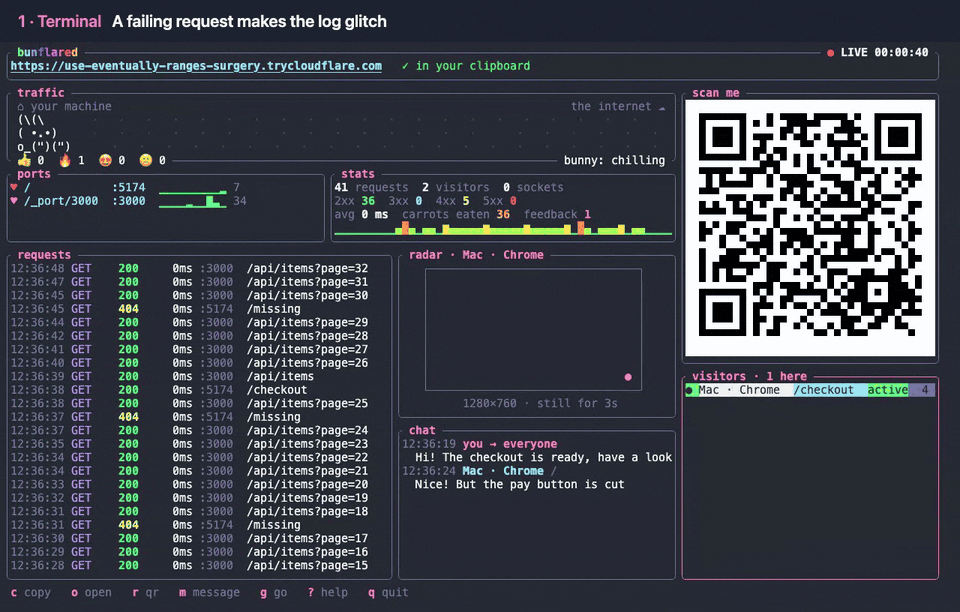Click the house icon next to 'your machine'
960x612 pixels.
click(x=20, y=106)
